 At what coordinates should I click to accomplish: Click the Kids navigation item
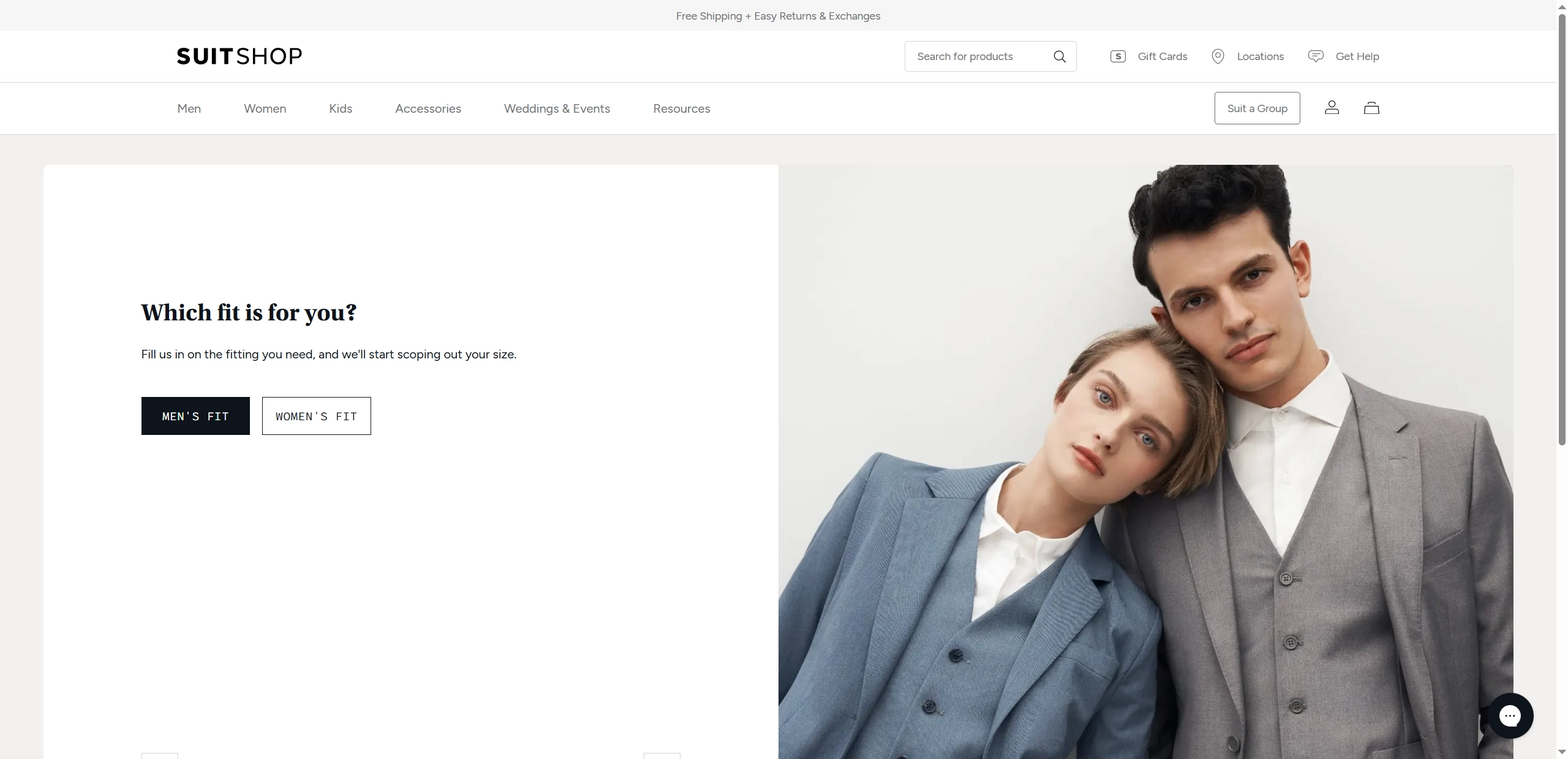click(x=341, y=108)
